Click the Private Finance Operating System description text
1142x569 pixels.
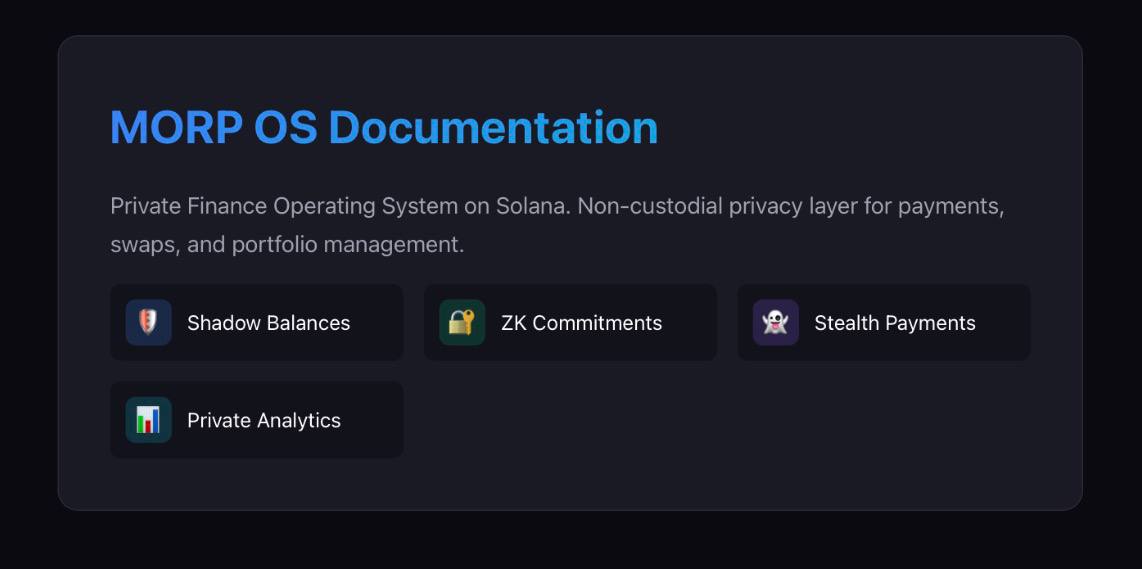(557, 225)
